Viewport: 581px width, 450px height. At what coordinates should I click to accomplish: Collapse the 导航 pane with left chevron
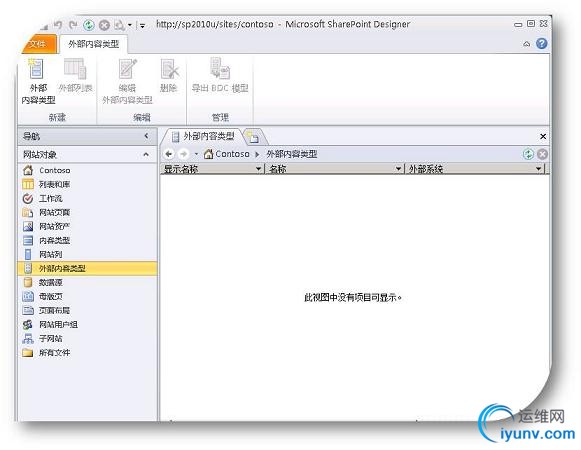click(146, 136)
